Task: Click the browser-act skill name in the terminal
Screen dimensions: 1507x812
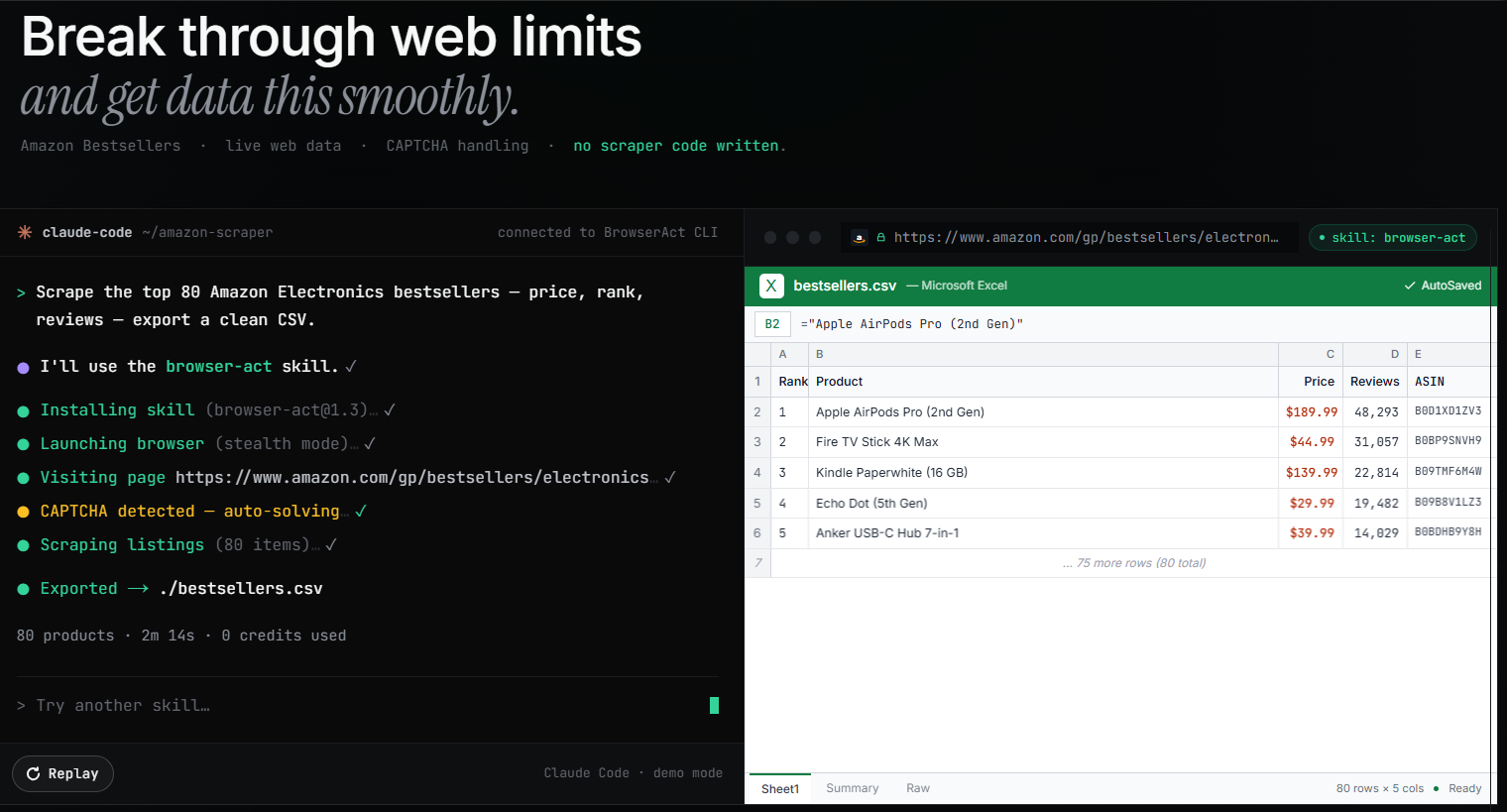Action: click(218, 367)
